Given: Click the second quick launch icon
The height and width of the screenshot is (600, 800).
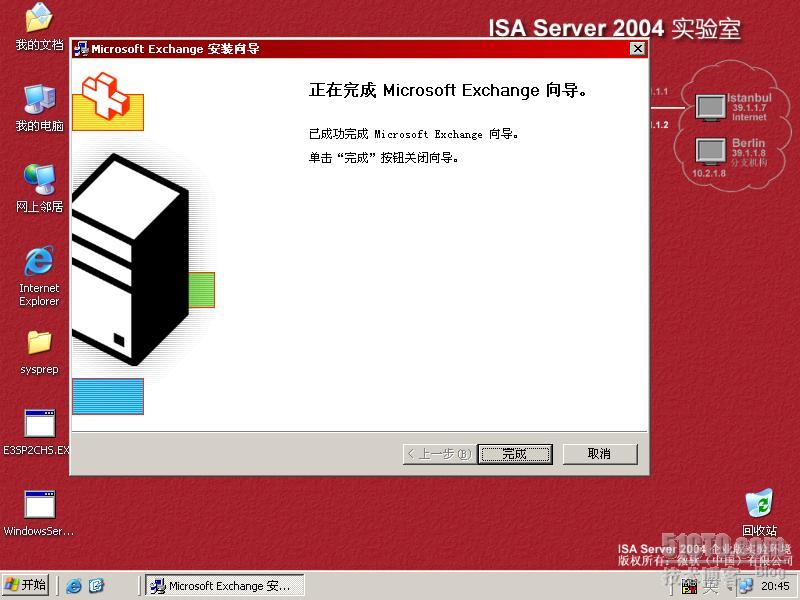Looking at the screenshot, I should tap(96, 586).
